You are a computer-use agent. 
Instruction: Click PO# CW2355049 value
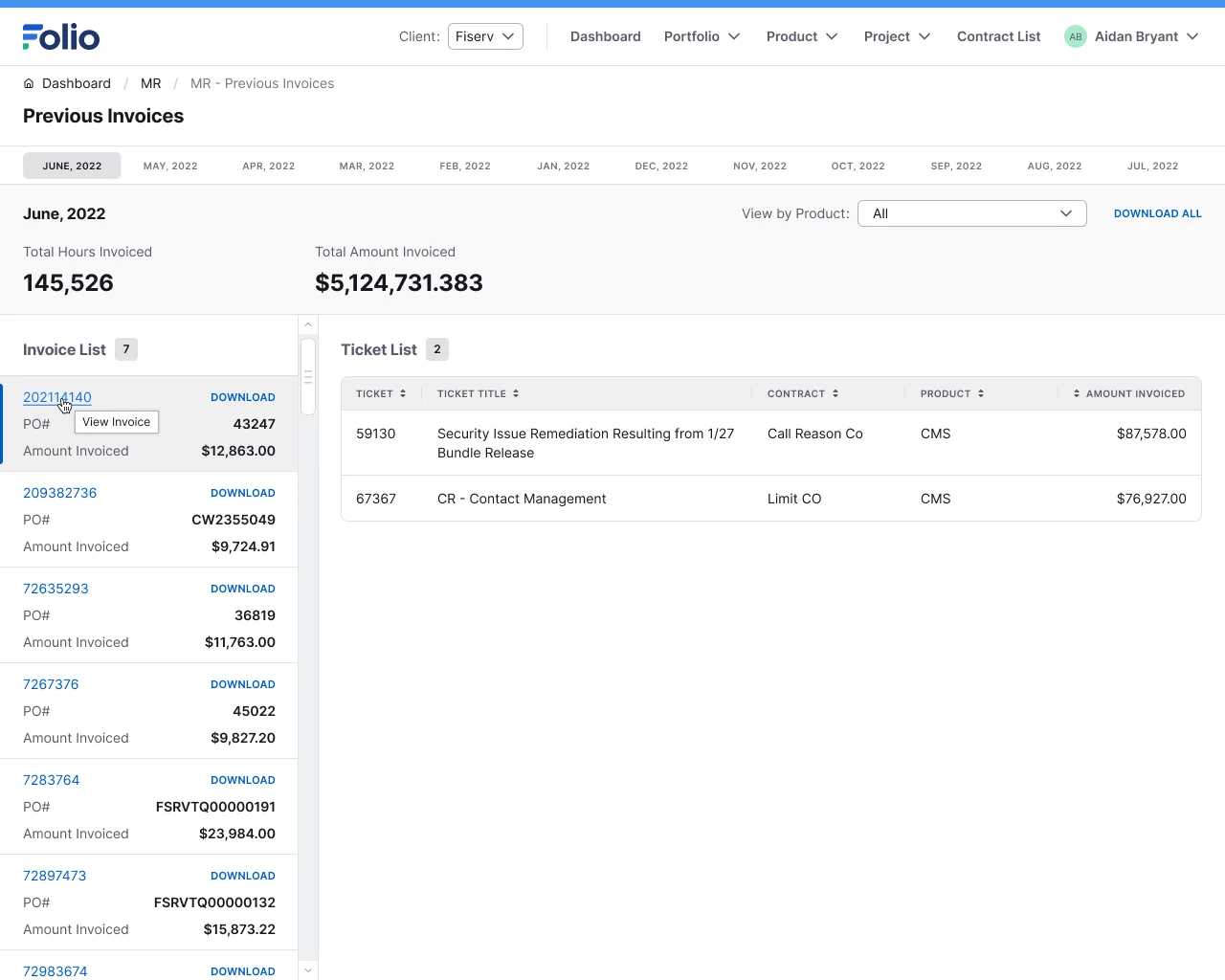[234, 520]
